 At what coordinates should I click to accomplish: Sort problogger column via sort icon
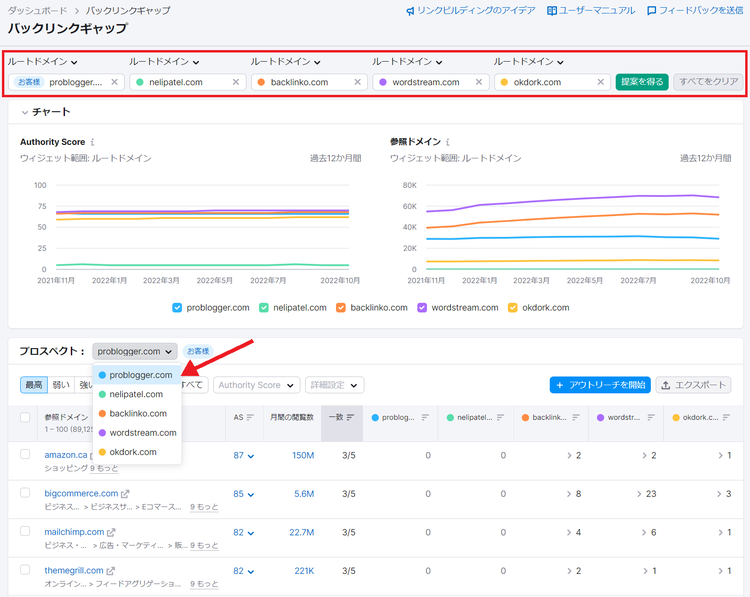[x=425, y=417]
